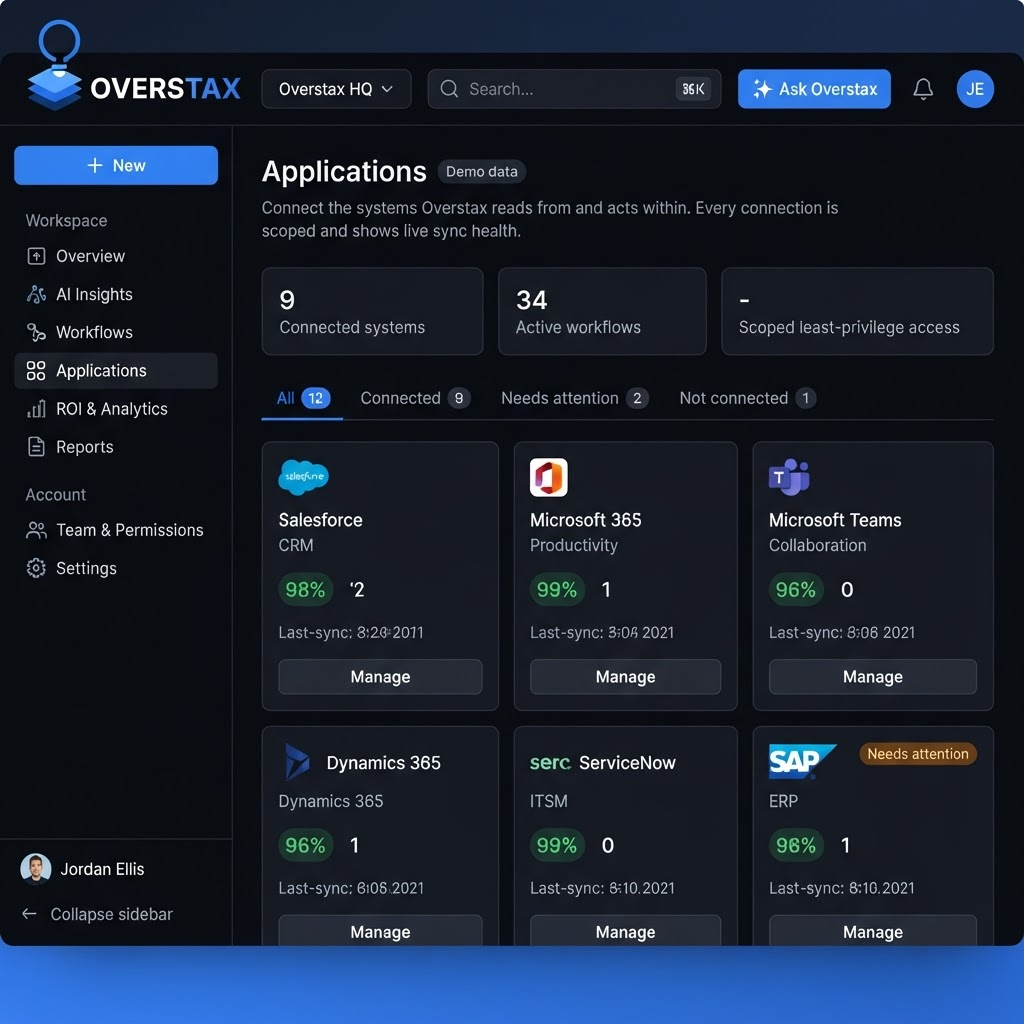Click Scoped least-privilege access card
Screen dimensions: 1024x1024
pos(857,311)
